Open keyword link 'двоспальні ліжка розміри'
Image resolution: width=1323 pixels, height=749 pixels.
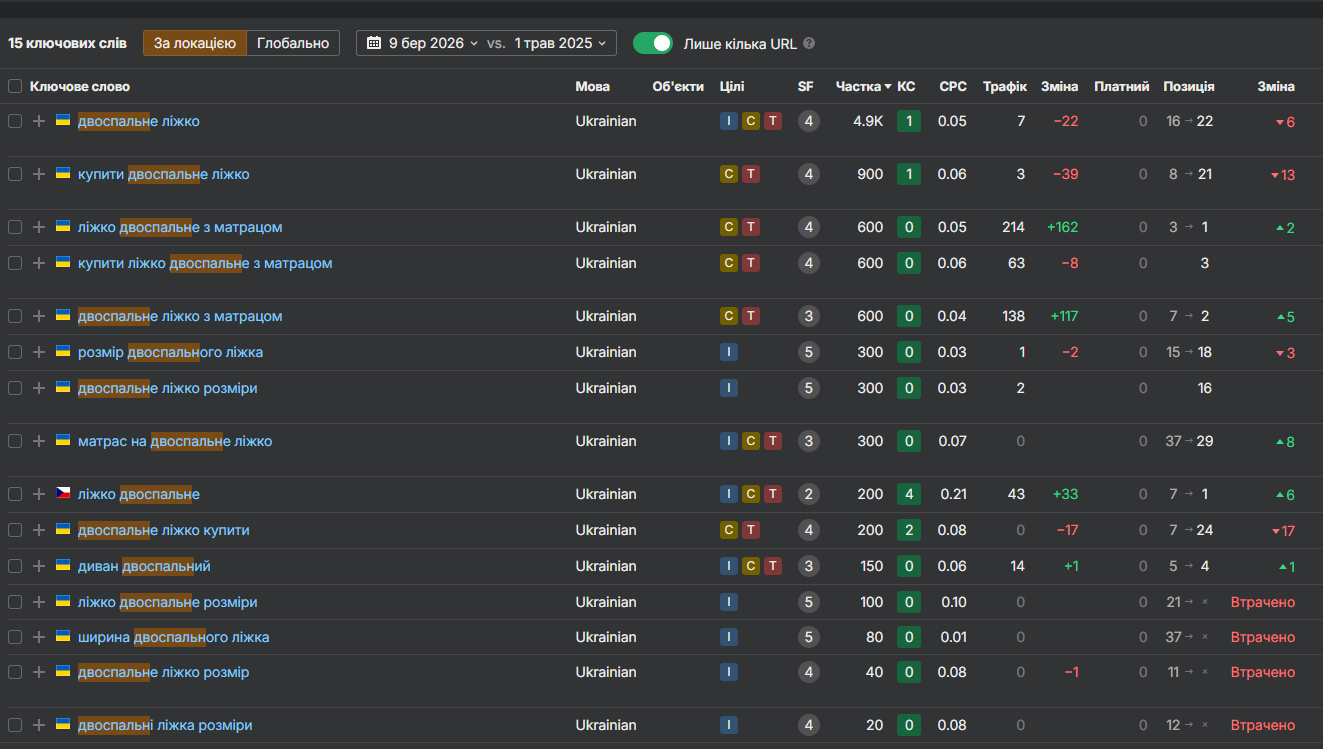pos(165,725)
